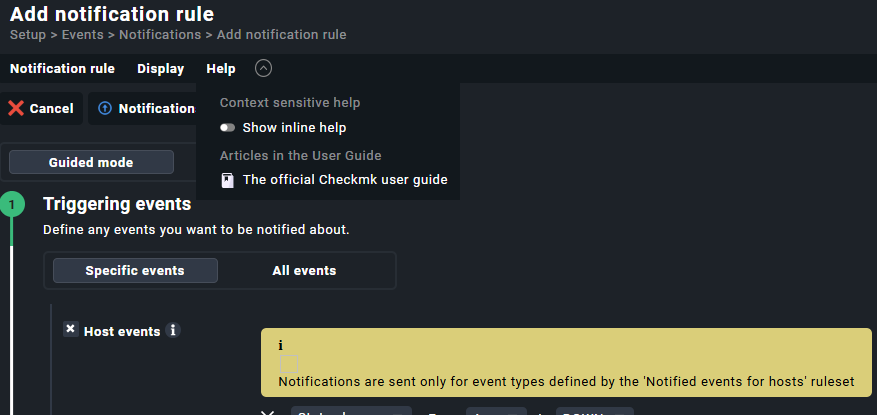Close the open Help menu
Image resolution: width=877 pixels, height=415 pixels.
point(221,69)
